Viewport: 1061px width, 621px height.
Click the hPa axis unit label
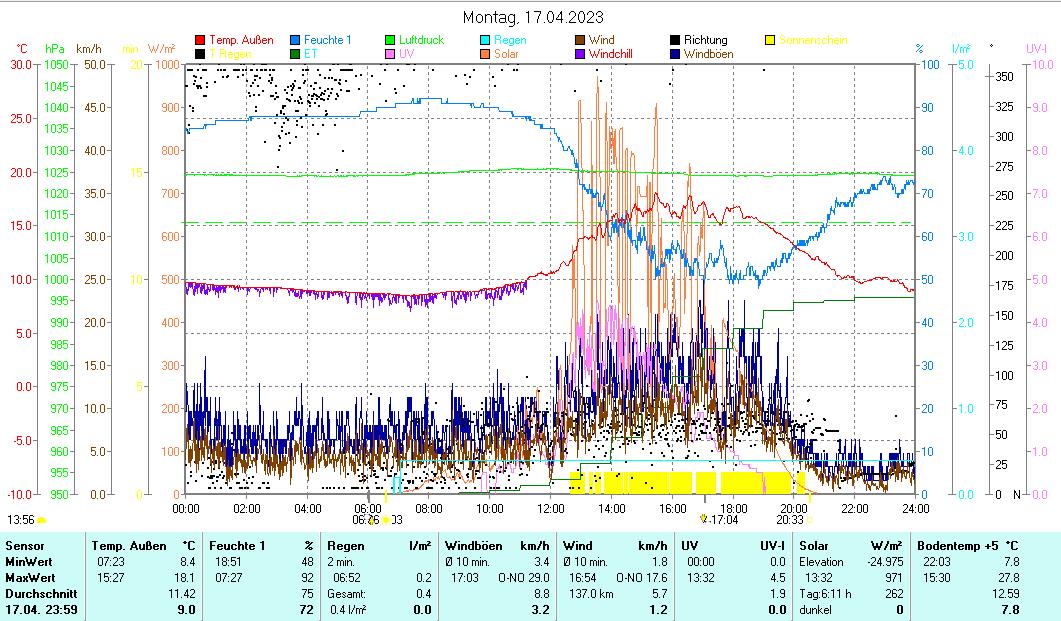[55, 49]
